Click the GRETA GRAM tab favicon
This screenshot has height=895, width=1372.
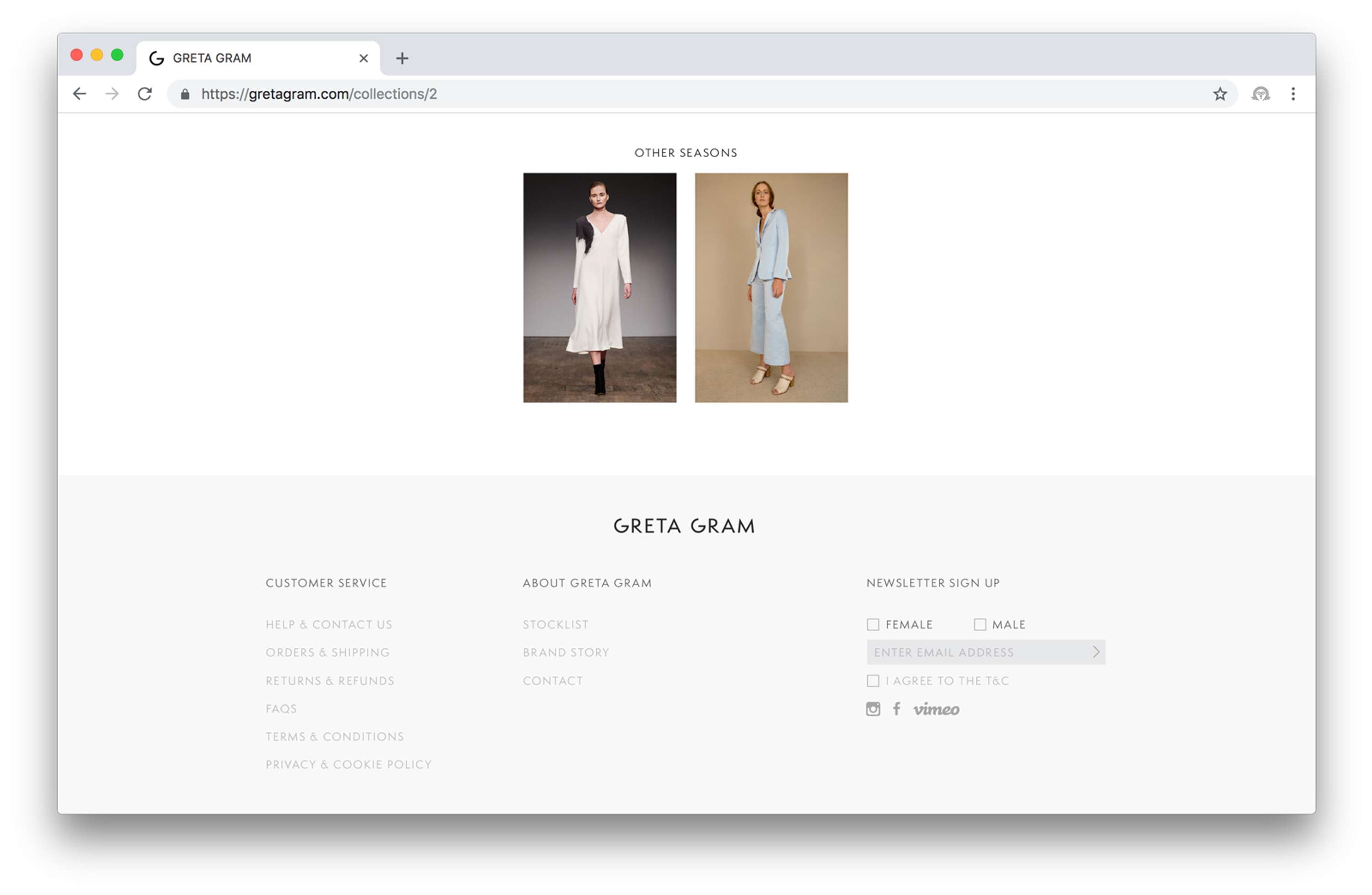(x=157, y=58)
